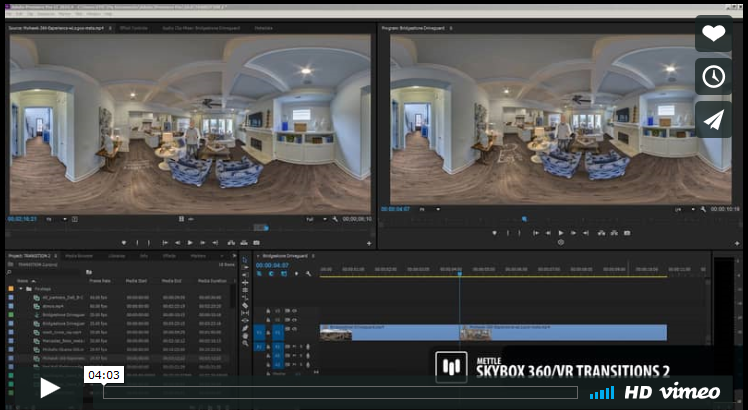The width and height of the screenshot is (748, 410).
Task: Click Extract in the Program monitor
Action: tap(614, 233)
